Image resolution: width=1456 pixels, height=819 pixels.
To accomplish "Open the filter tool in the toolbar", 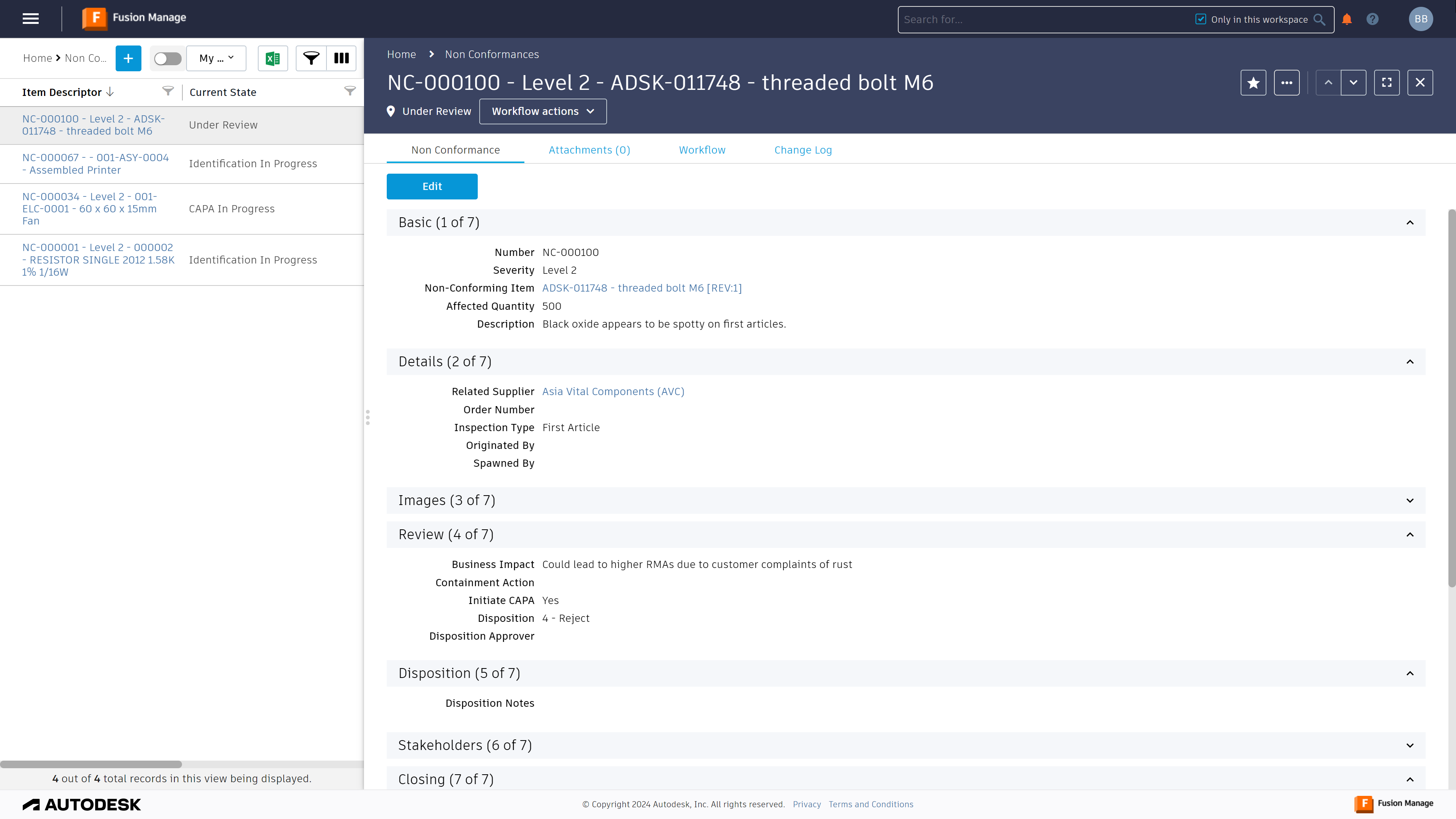I will (x=310, y=58).
